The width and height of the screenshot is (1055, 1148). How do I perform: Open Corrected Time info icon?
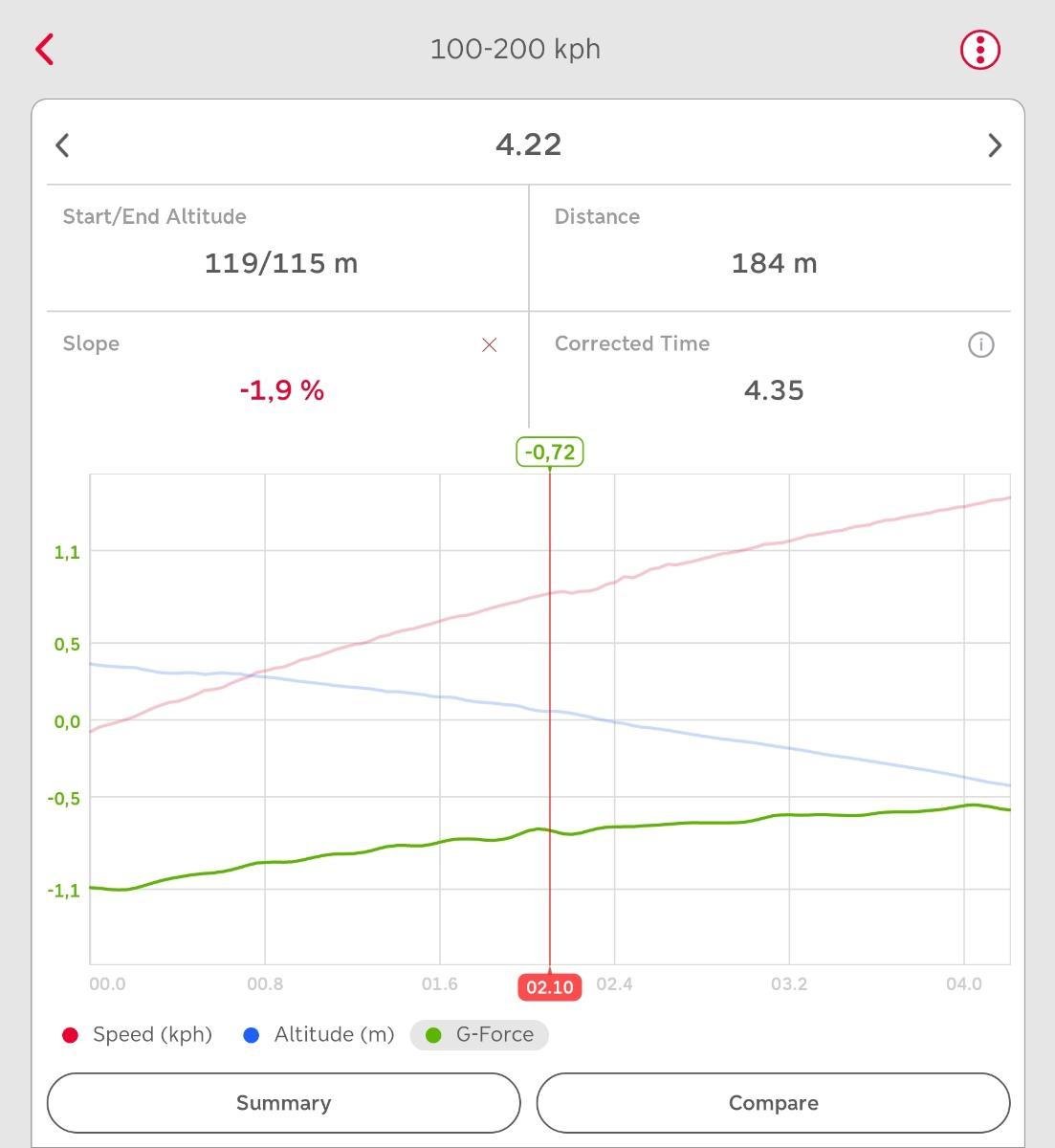[980, 344]
